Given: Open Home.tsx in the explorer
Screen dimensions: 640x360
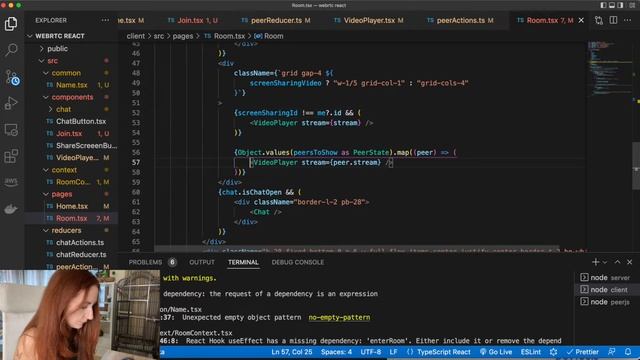Looking at the screenshot, I should tap(71, 206).
